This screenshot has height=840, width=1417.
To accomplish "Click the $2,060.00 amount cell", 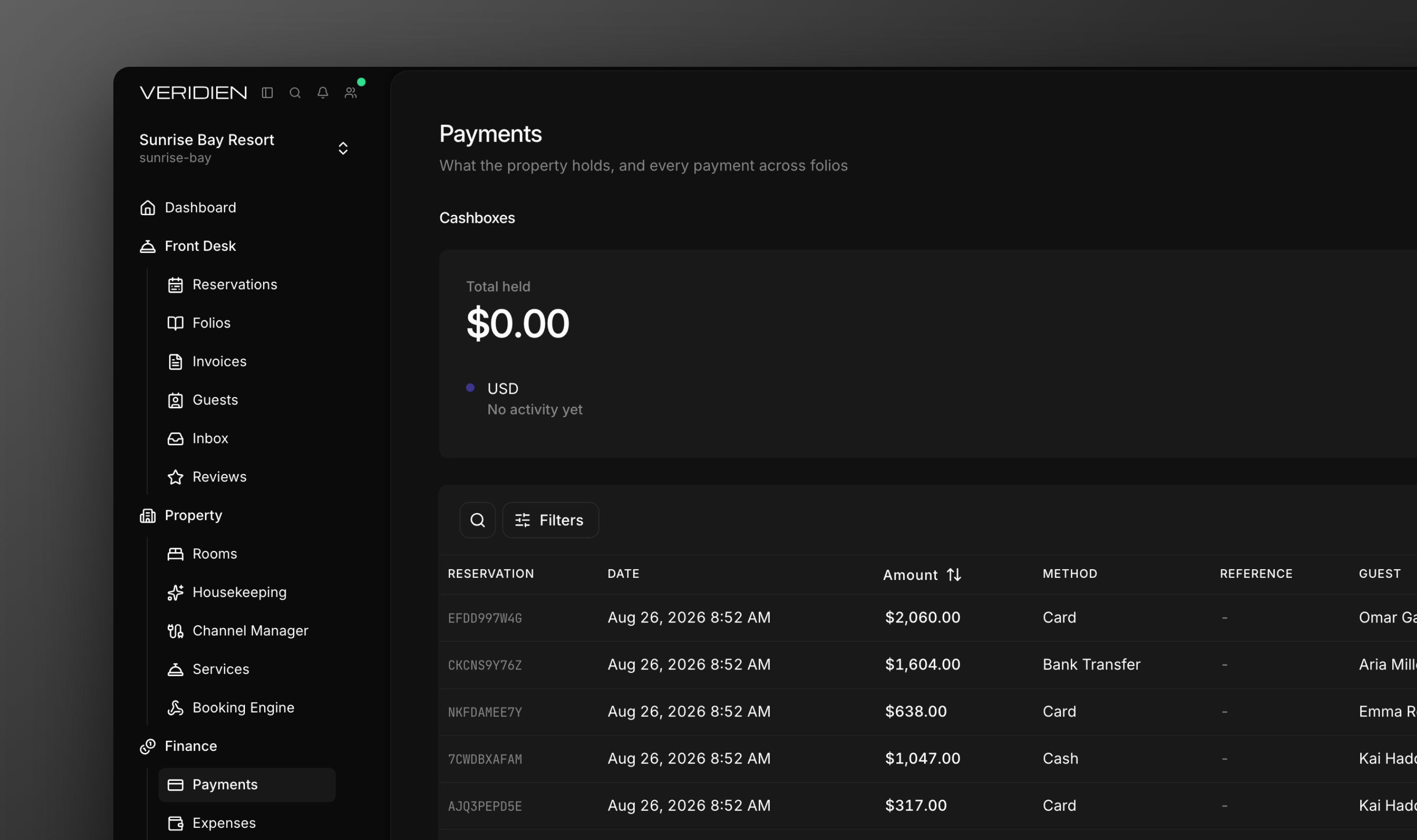I will pyautogui.click(x=923, y=617).
